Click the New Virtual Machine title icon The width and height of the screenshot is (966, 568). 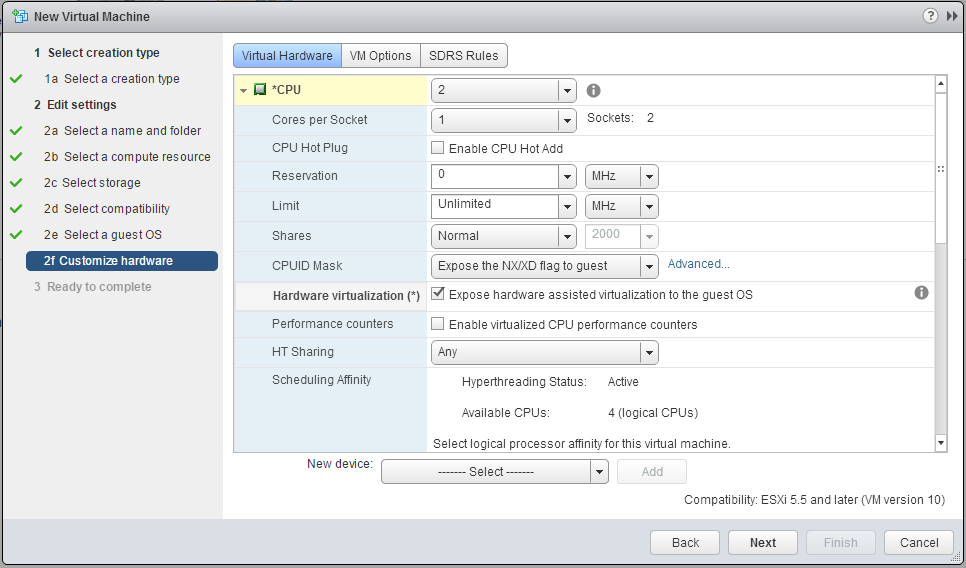coord(20,16)
